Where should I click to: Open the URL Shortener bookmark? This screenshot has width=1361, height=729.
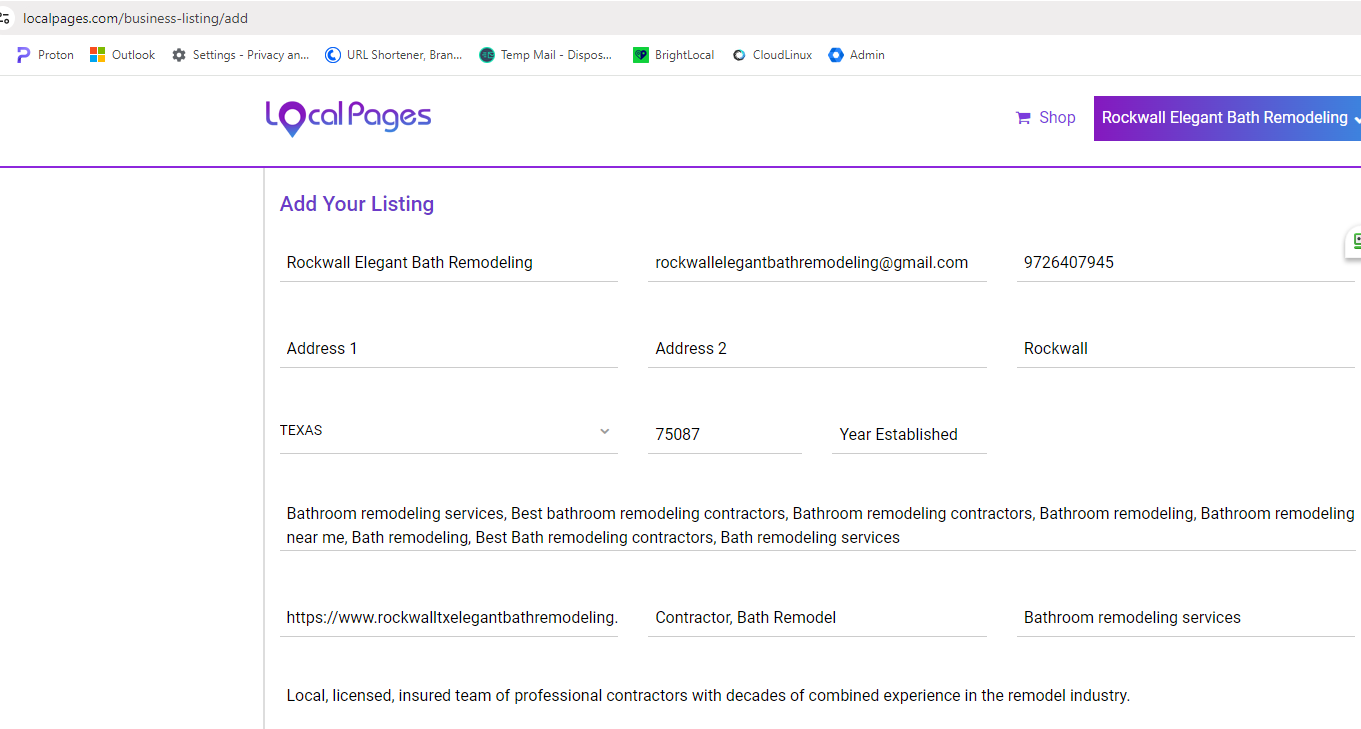click(x=393, y=55)
